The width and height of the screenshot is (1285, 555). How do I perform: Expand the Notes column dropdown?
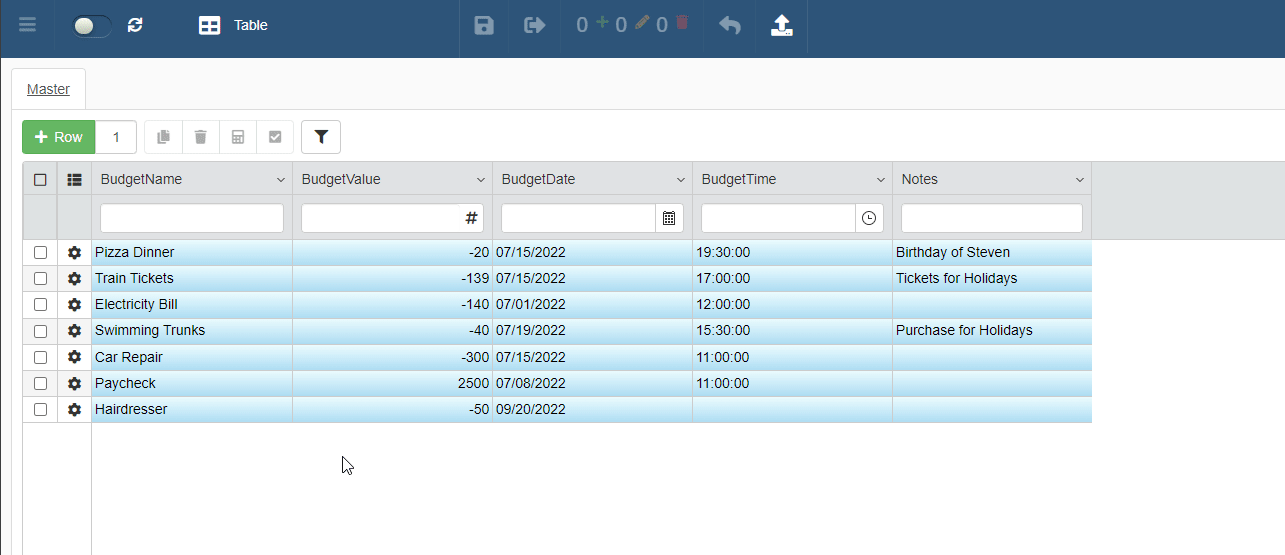point(1080,180)
